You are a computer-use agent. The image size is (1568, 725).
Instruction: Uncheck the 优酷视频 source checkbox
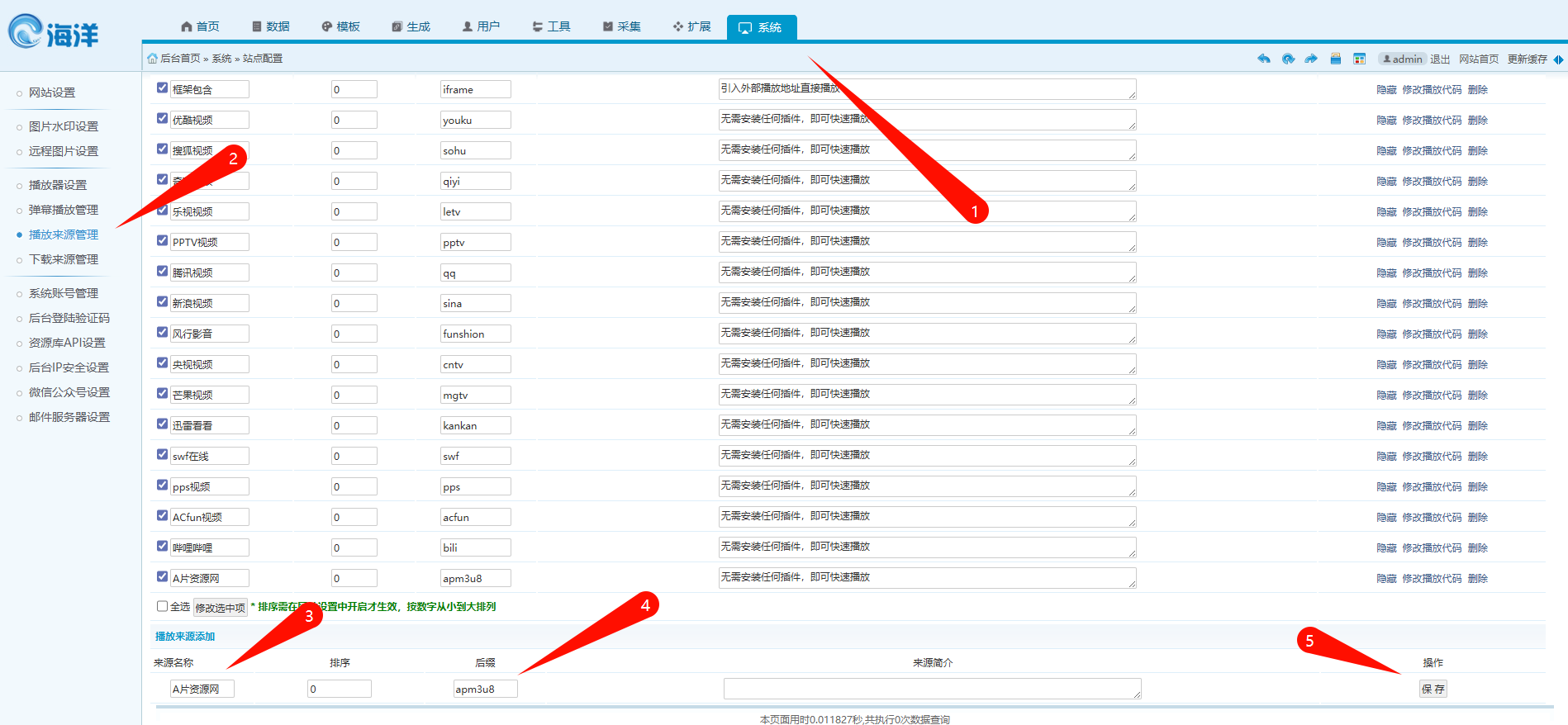pos(163,118)
